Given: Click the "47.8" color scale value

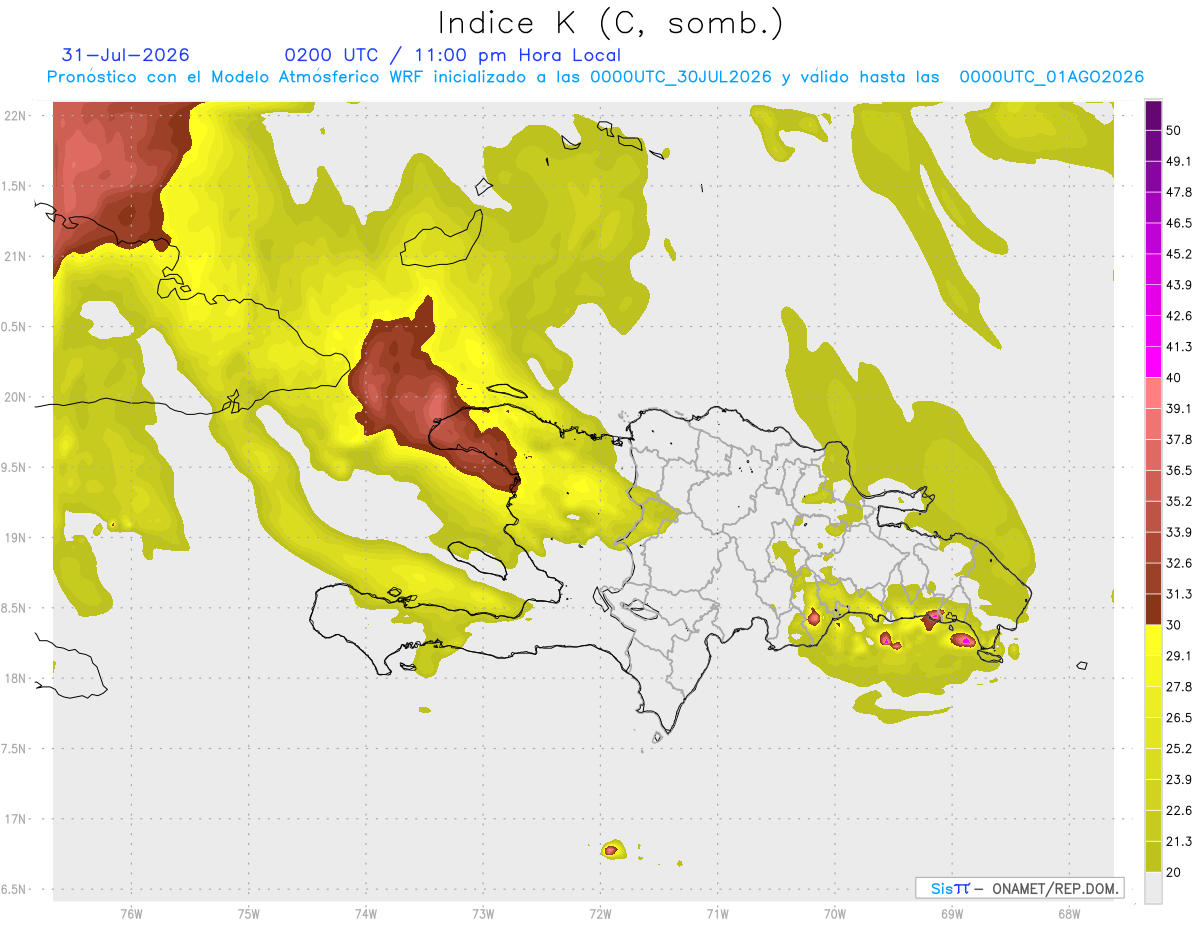Looking at the screenshot, I should [x=1179, y=193].
